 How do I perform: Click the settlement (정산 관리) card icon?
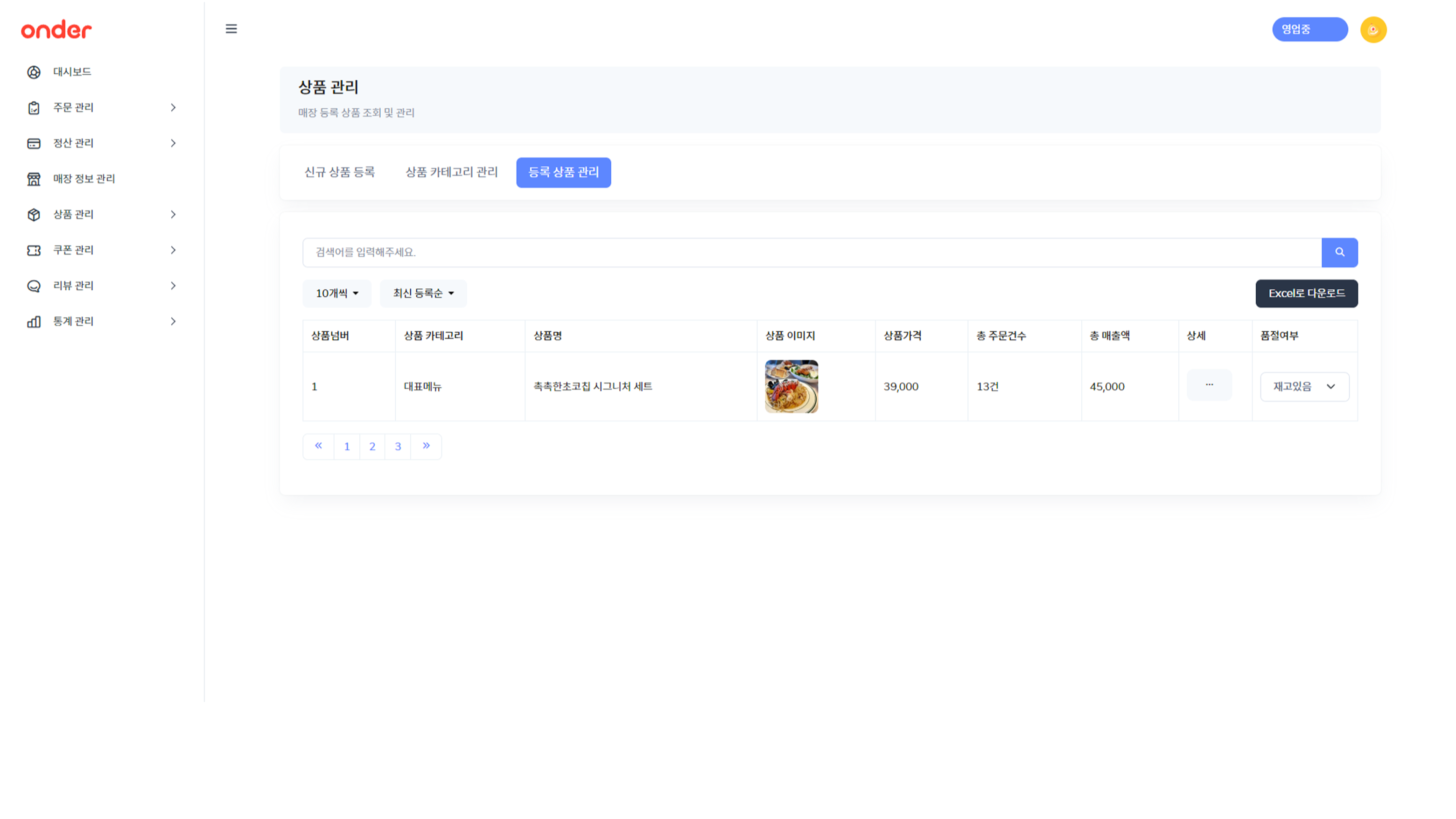pos(34,144)
